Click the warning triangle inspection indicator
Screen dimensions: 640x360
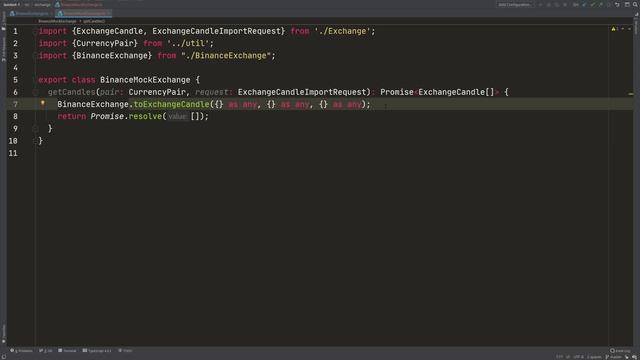coord(613,29)
